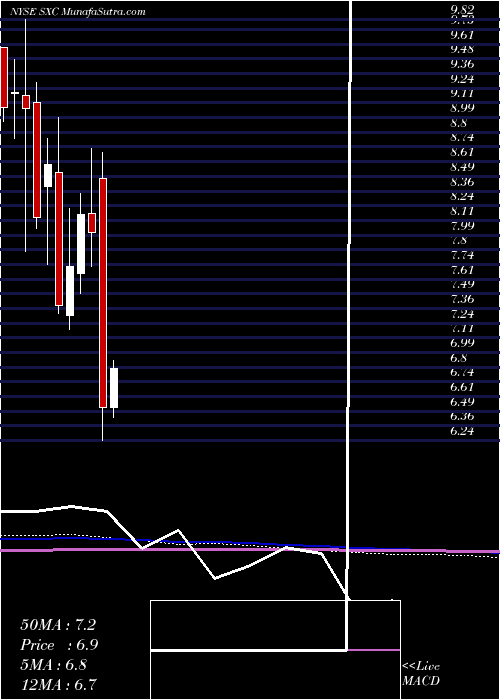This screenshot has height=700, width=500.
Task: Select the 9.24 axis value
Action: (462, 79)
